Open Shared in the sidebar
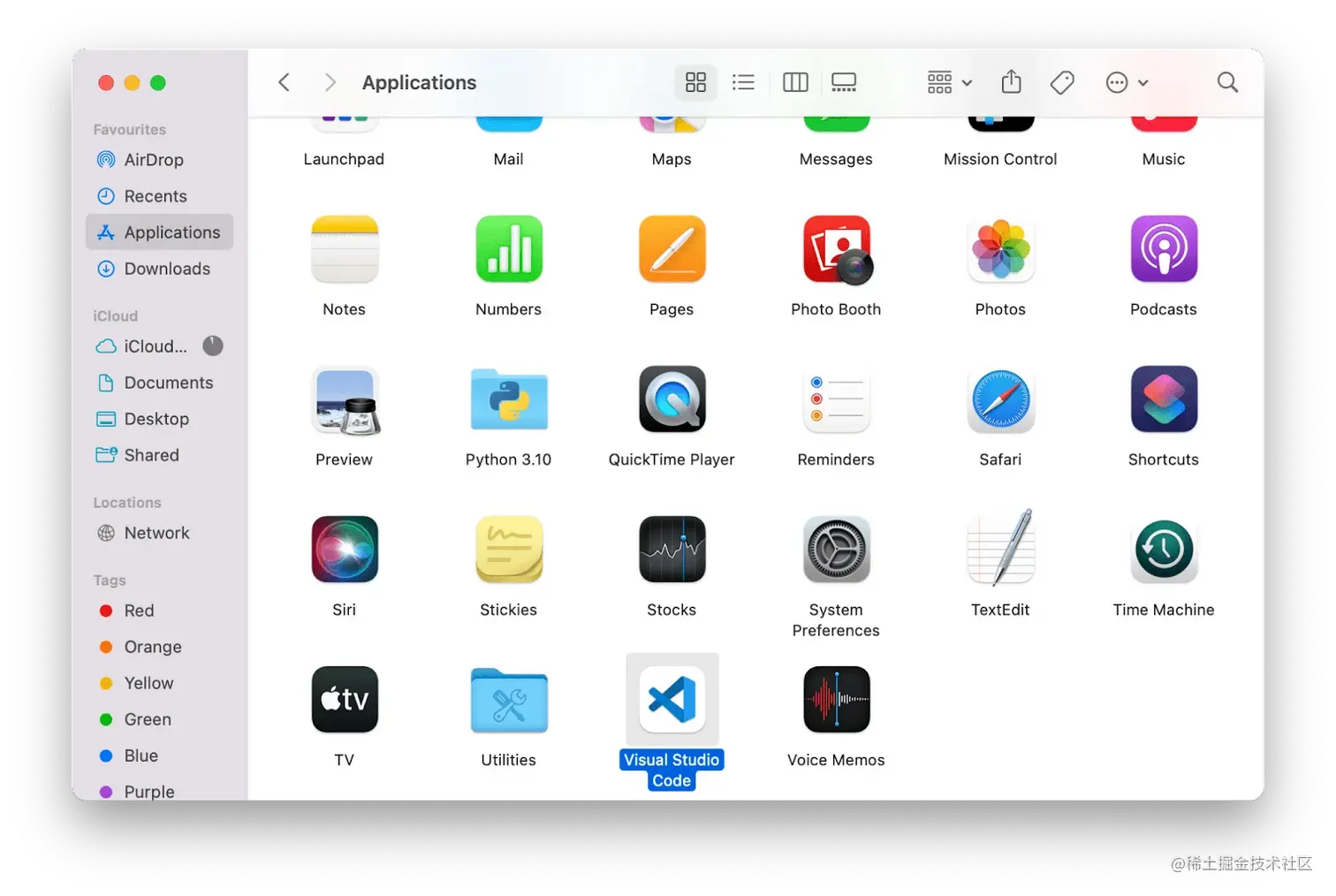The width and height of the screenshot is (1336, 896). click(x=160, y=455)
